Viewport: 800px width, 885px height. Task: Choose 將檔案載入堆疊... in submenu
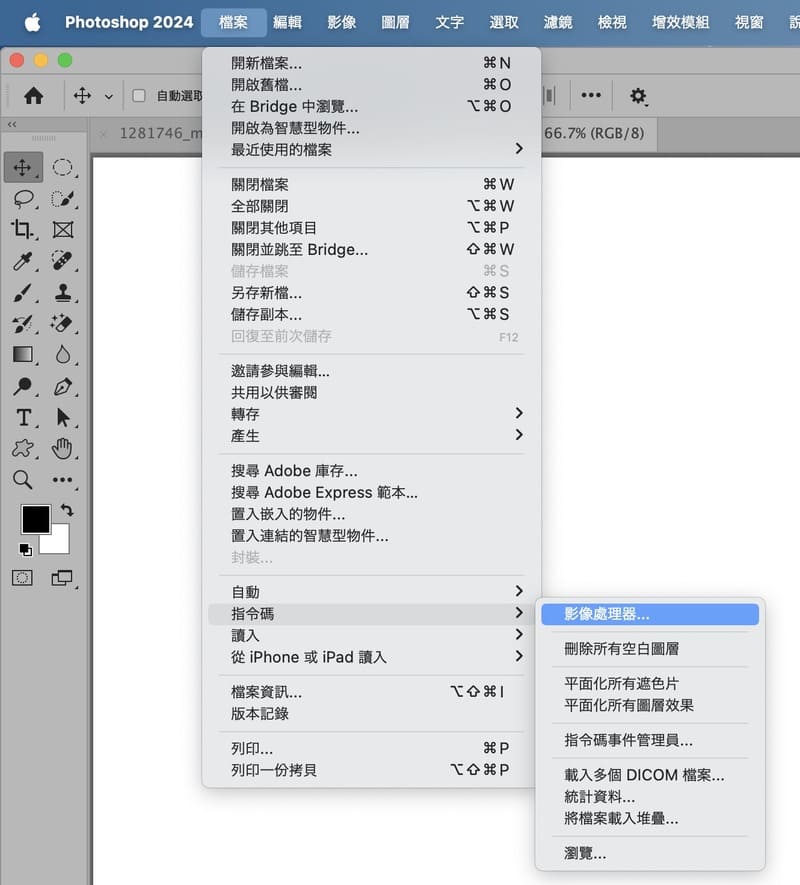(x=650, y=818)
